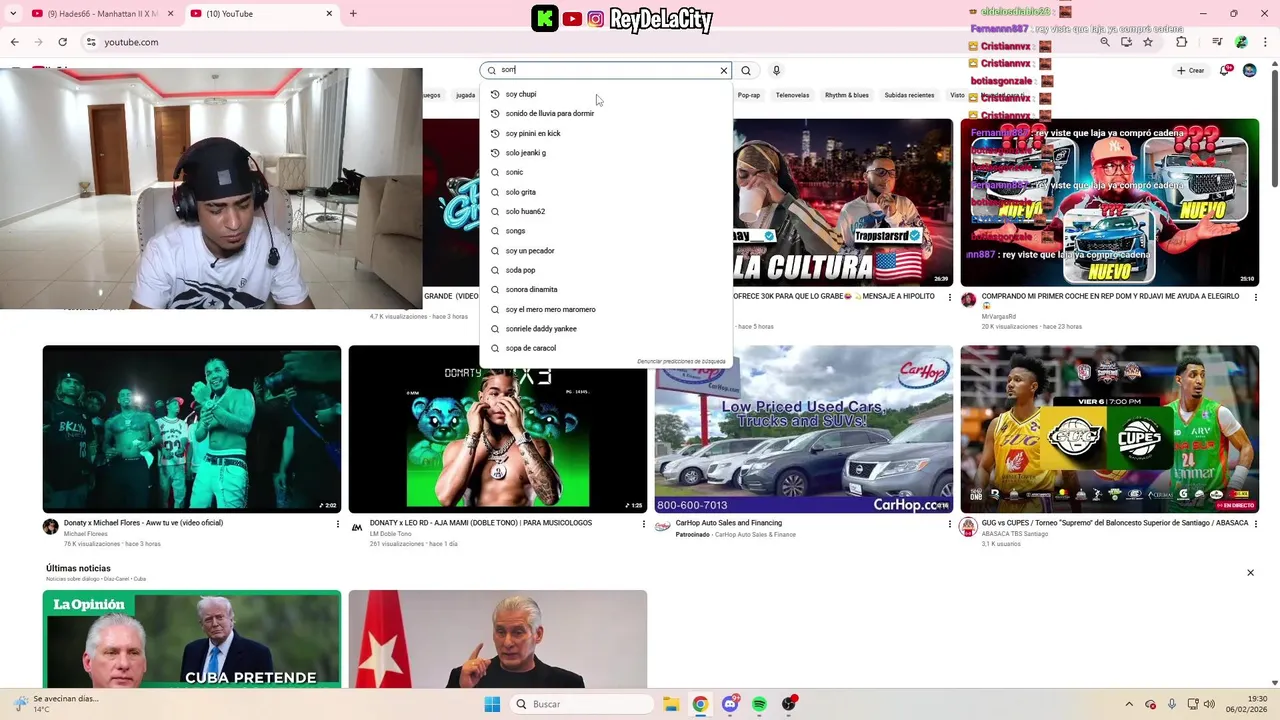The height and width of the screenshot is (720, 1280).
Task: Open Michael Flores channel link
Action: point(85,534)
